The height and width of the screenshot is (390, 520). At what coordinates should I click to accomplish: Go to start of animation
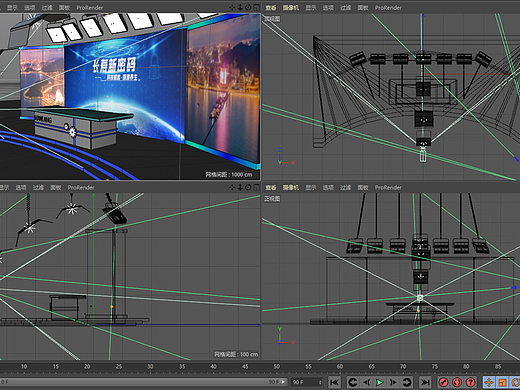(x=334, y=382)
